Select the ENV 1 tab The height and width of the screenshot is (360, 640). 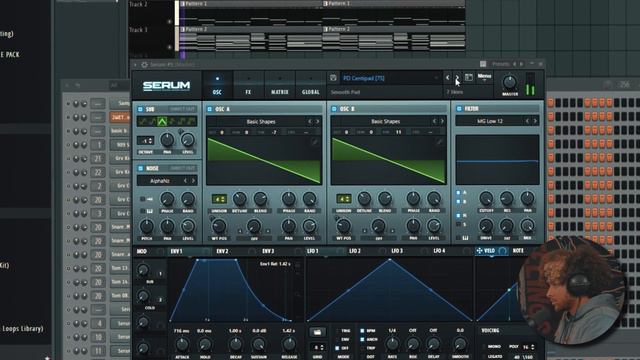tap(177, 251)
